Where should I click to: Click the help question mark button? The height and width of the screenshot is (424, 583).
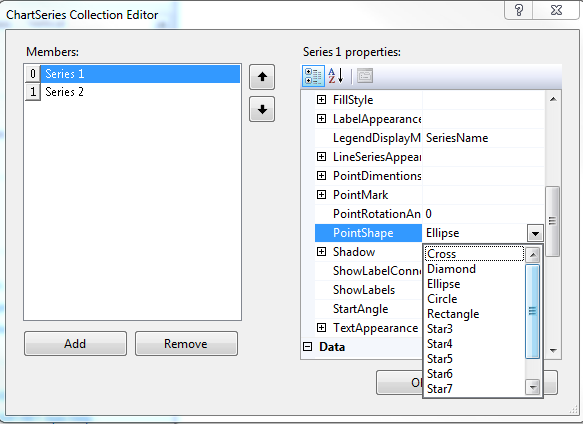pyautogui.click(x=519, y=10)
